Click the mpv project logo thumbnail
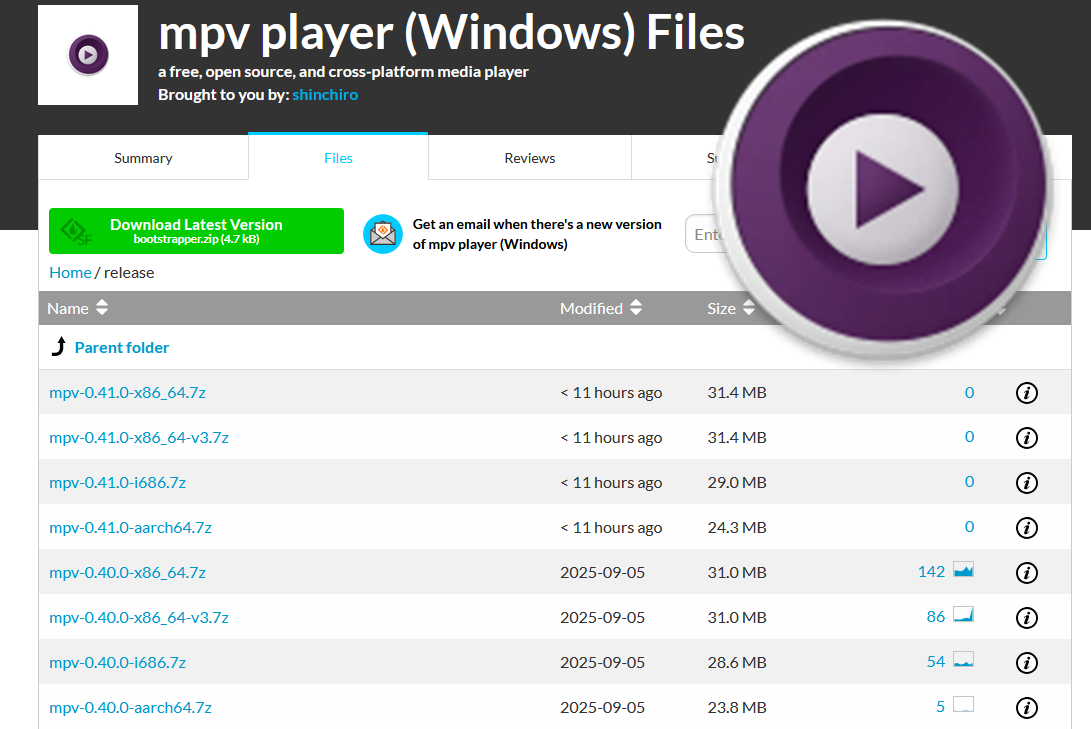Viewport: 1091px width, 729px height. 88,55
